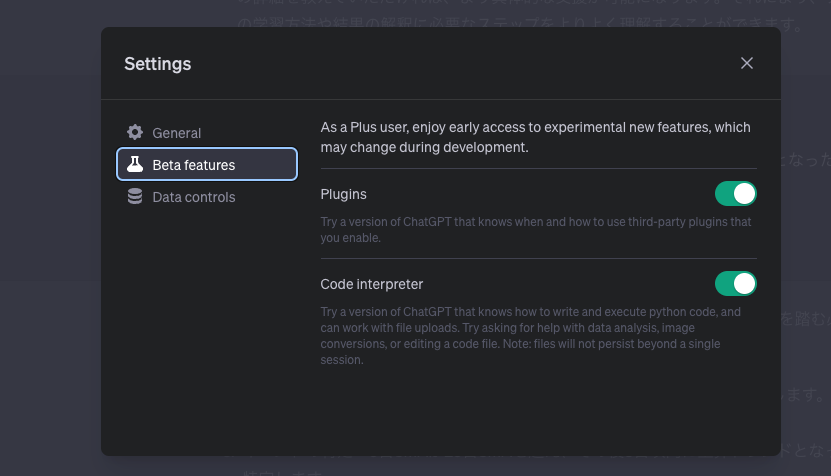Click the Code interpreter heading label
Image resolution: width=831 pixels, height=476 pixels.
point(372,284)
